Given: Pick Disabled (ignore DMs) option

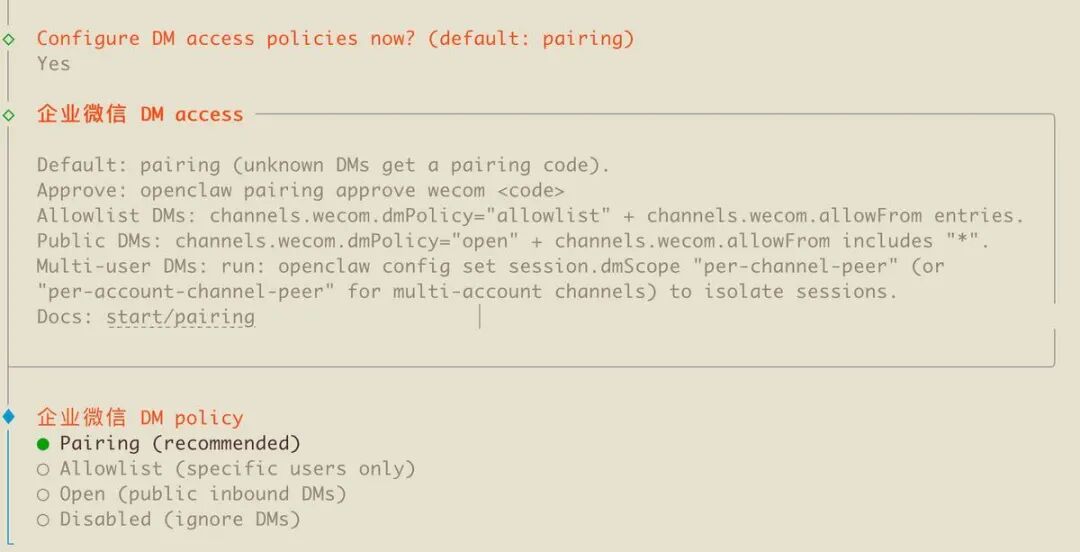Looking at the screenshot, I should click(x=169, y=519).
